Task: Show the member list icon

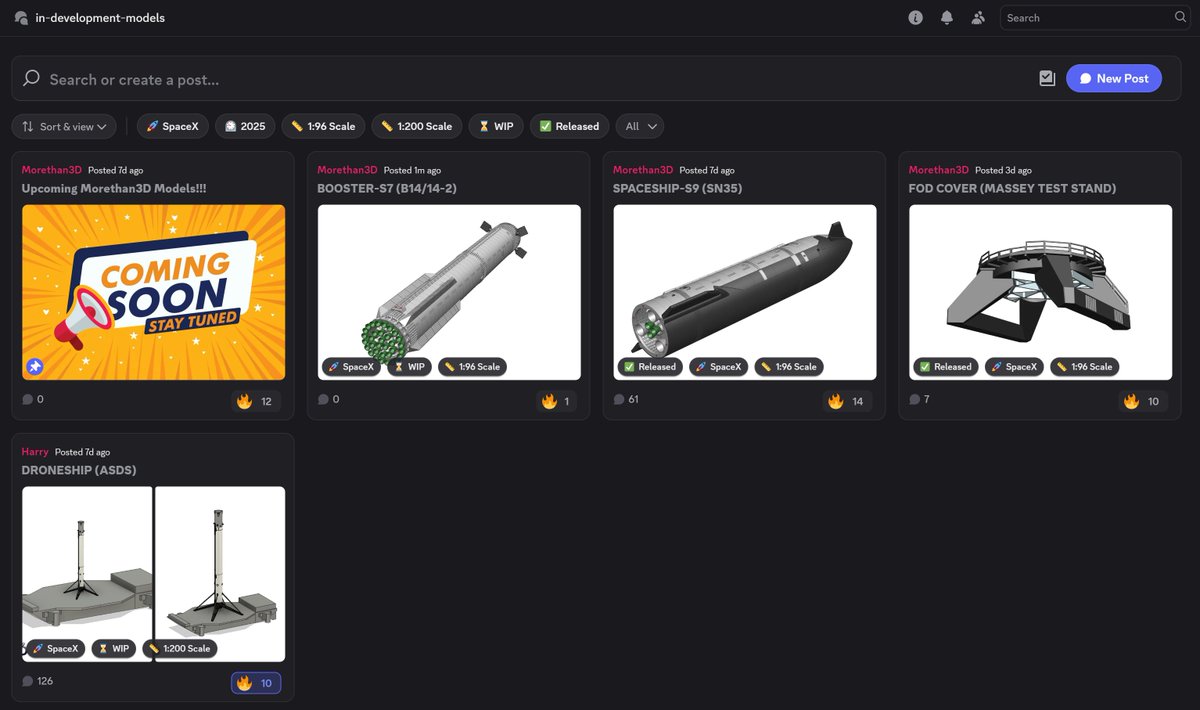Action: [x=978, y=18]
